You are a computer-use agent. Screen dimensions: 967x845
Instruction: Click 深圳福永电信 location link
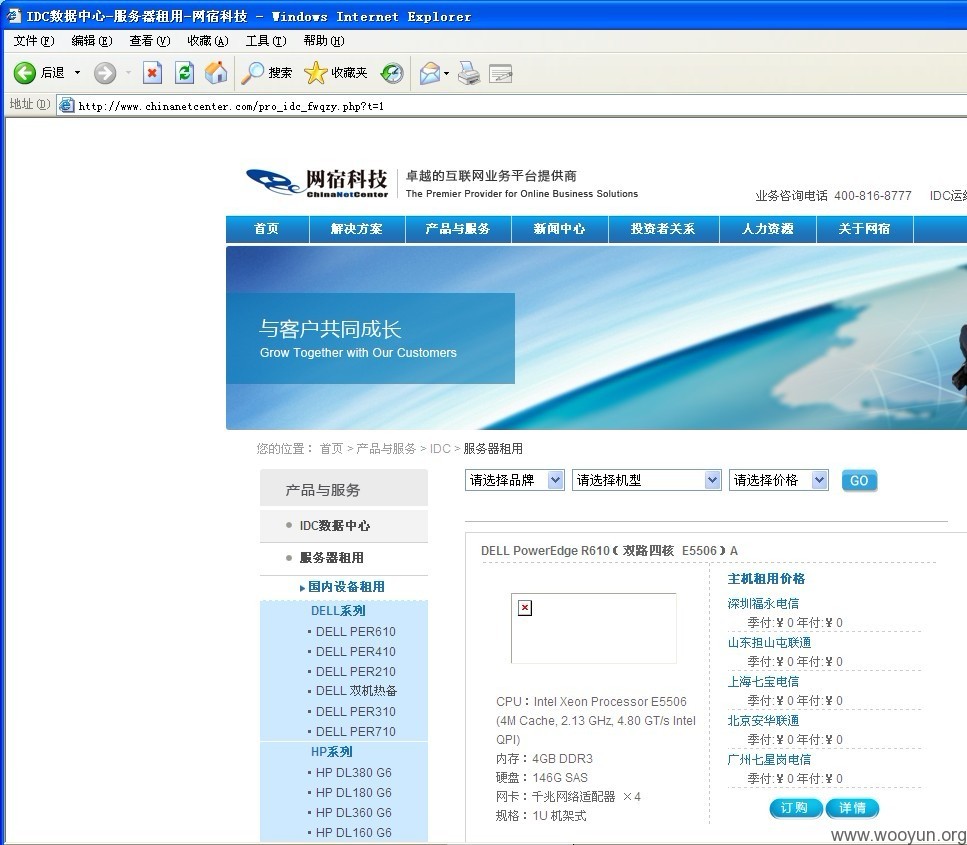[763, 603]
